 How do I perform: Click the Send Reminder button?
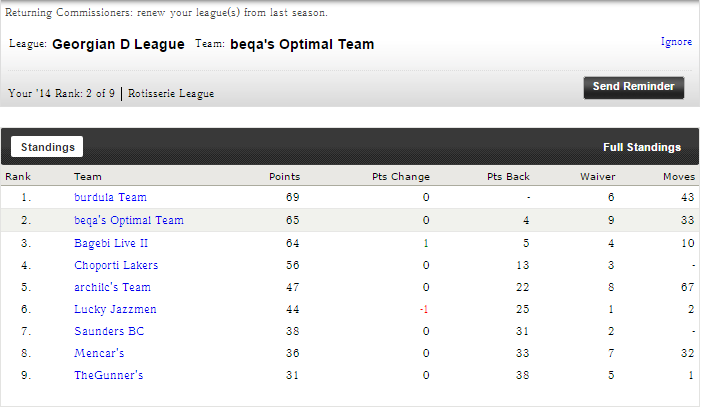click(x=633, y=87)
